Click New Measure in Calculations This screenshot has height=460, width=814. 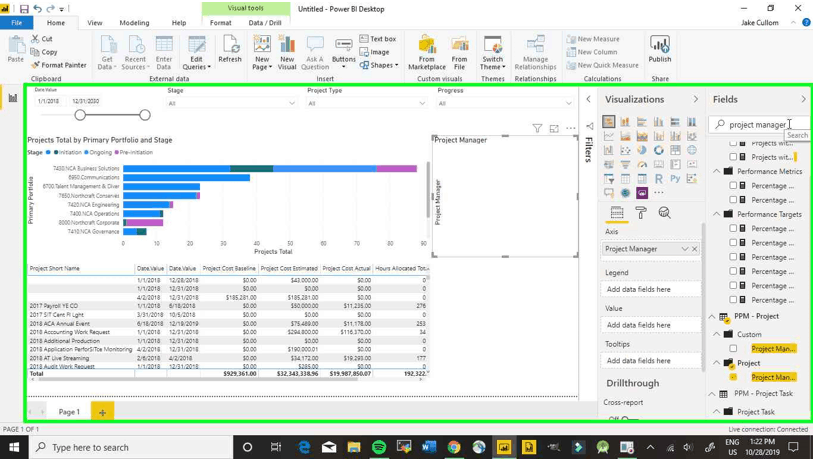click(593, 39)
